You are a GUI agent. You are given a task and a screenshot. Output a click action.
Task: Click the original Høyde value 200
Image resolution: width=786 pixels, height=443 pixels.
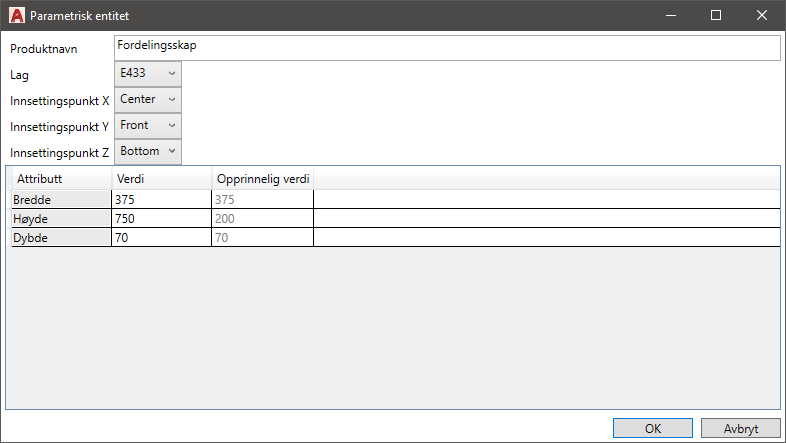[262, 219]
